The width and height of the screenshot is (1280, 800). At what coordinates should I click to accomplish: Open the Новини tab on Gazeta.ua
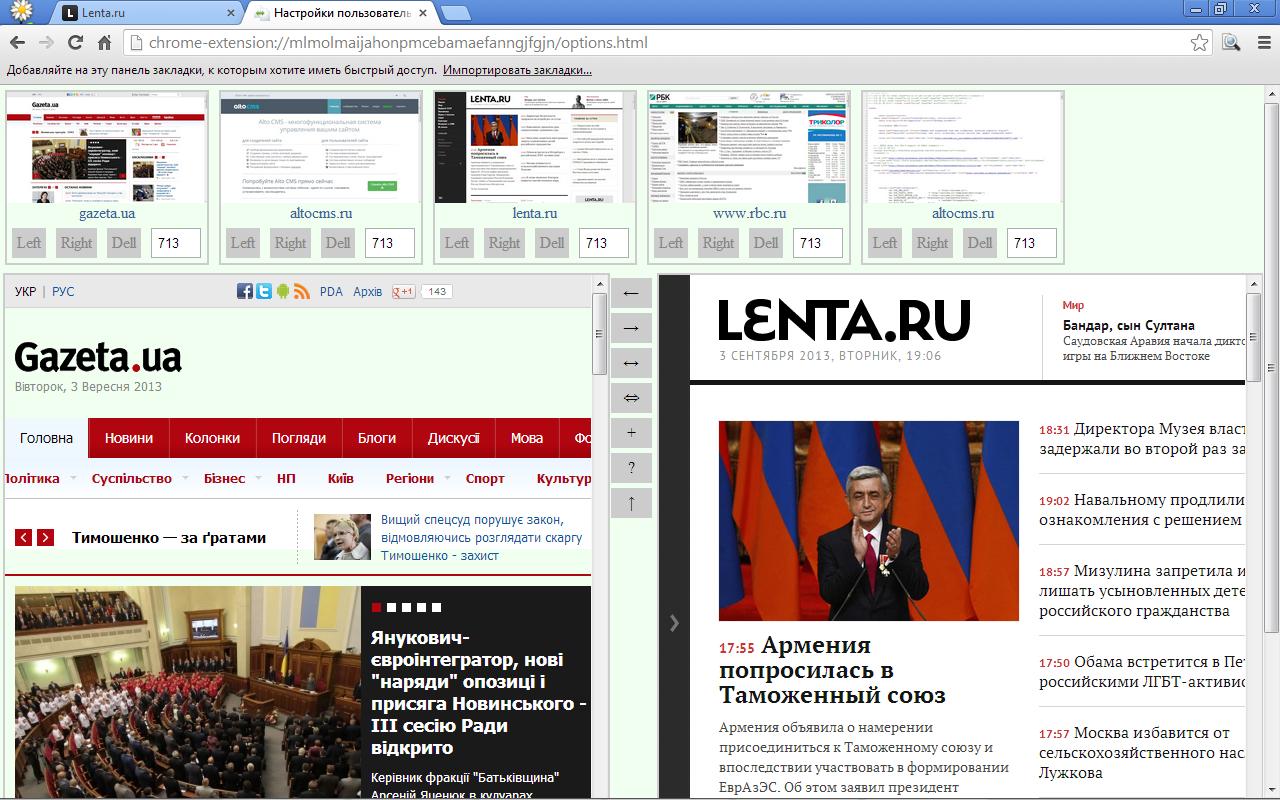pos(129,438)
